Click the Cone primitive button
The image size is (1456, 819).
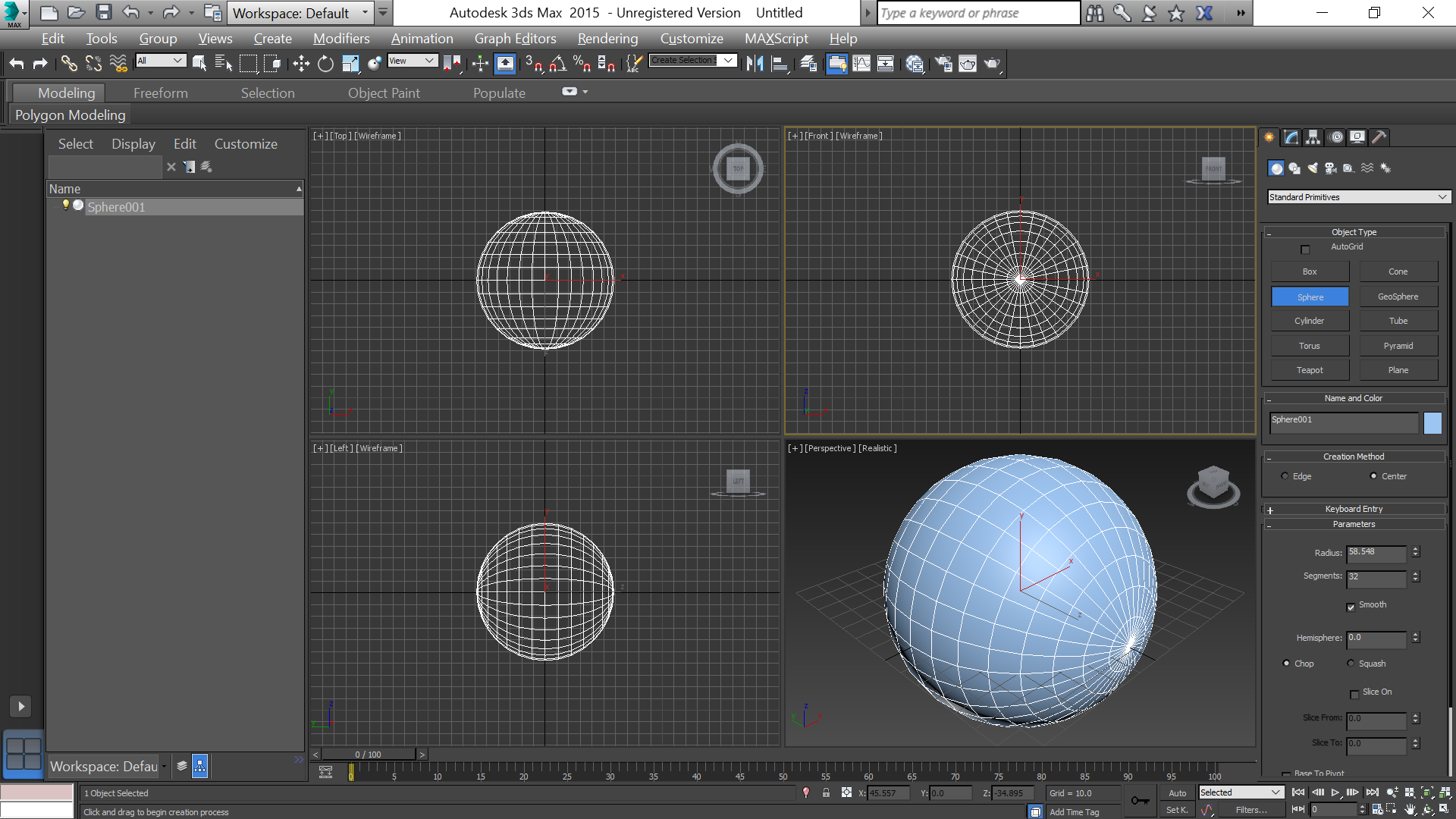1397,271
